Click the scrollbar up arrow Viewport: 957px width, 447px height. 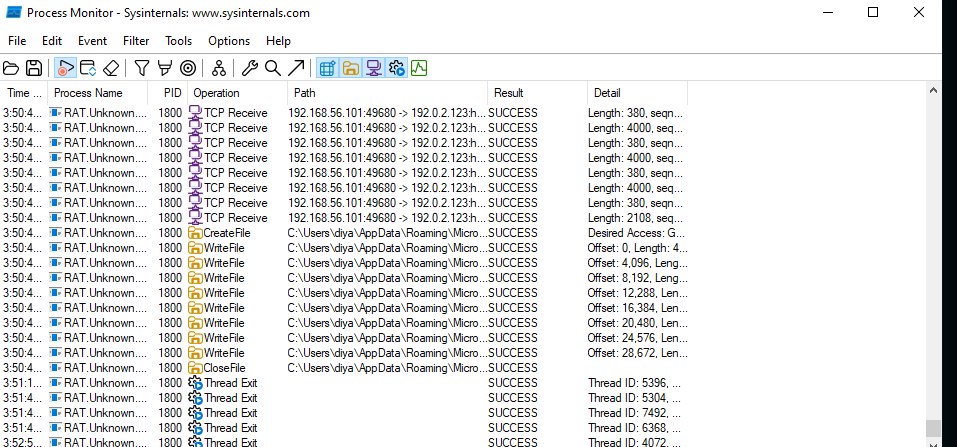coord(933,90)
